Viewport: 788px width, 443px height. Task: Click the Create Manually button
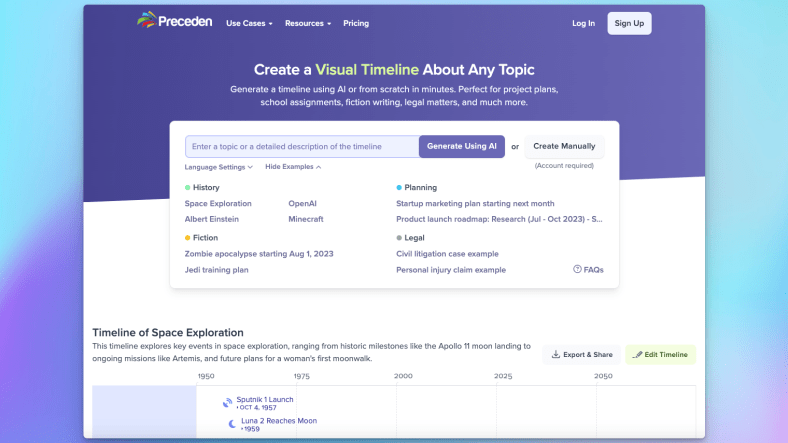564,146
